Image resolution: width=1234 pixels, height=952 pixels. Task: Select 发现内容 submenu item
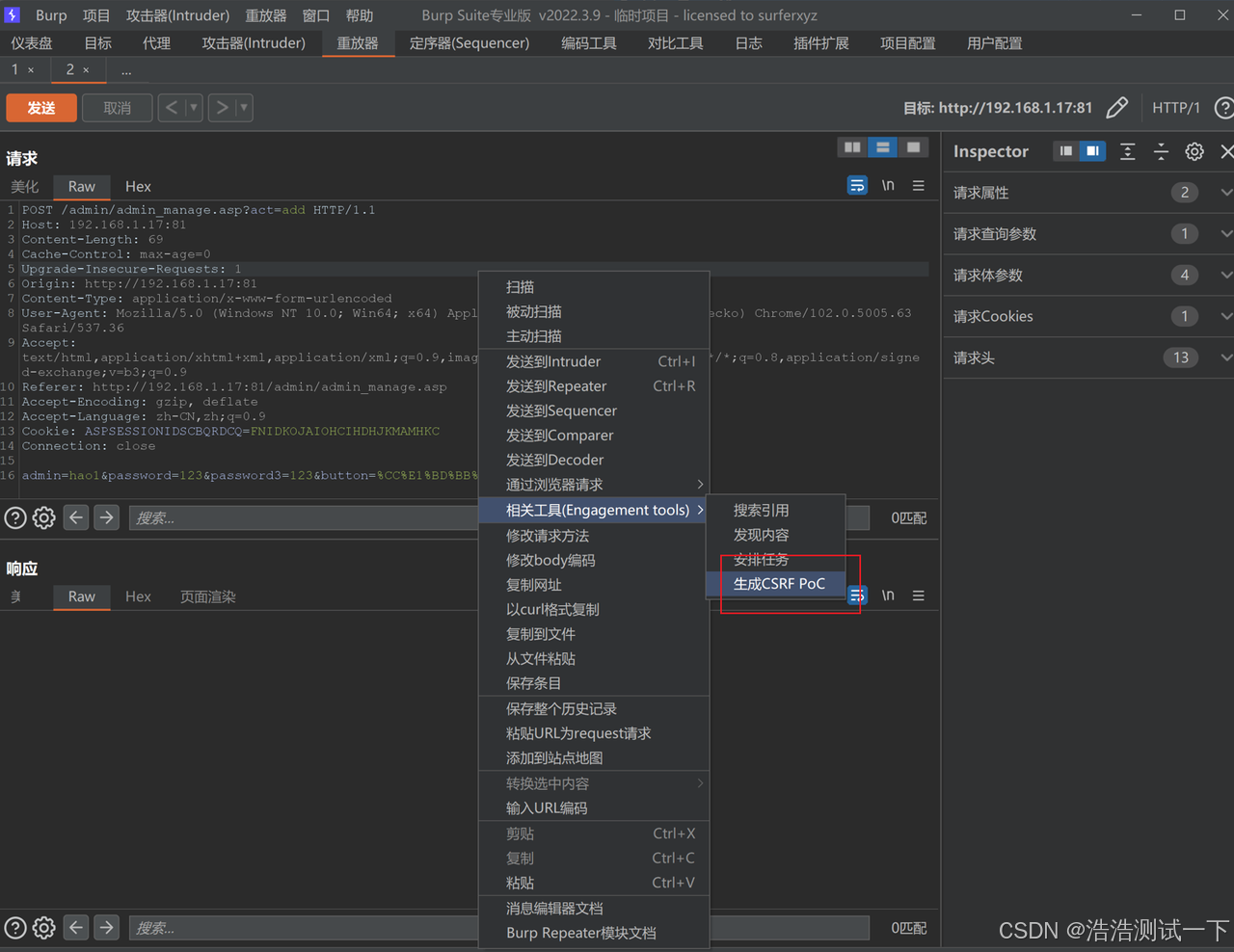776,535
